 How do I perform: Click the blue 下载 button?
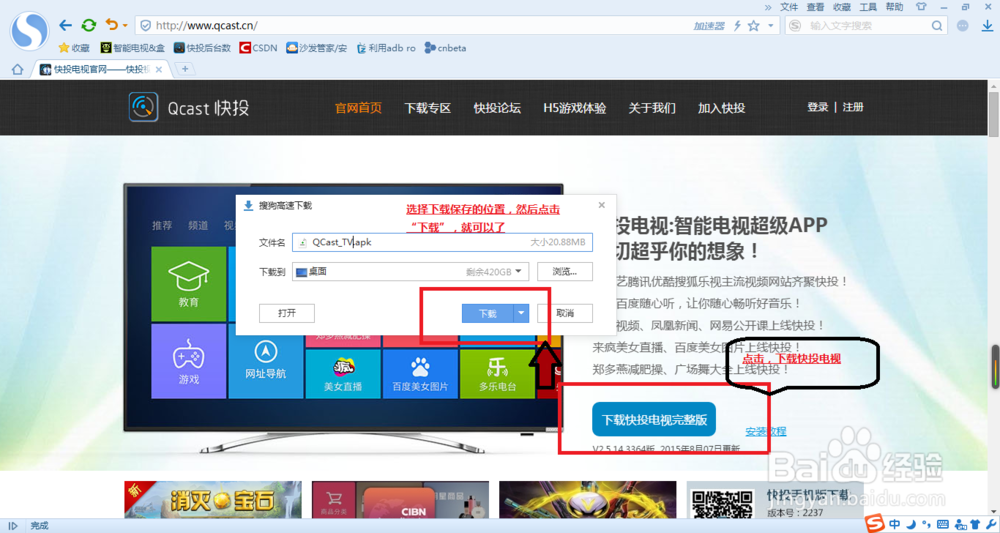tap(487, 313)
